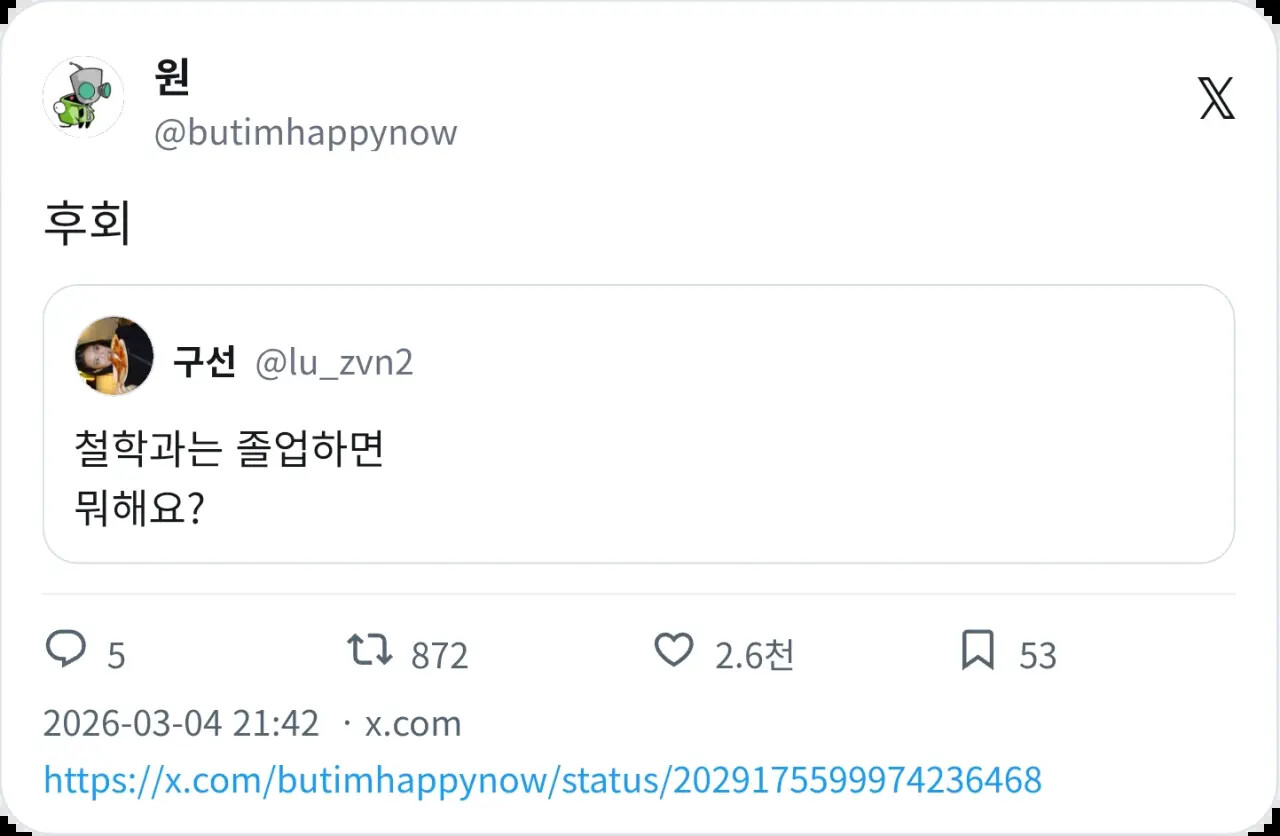1280x836 pixels.
Task: Like the post with heart icon
Action: pos(674,651)
